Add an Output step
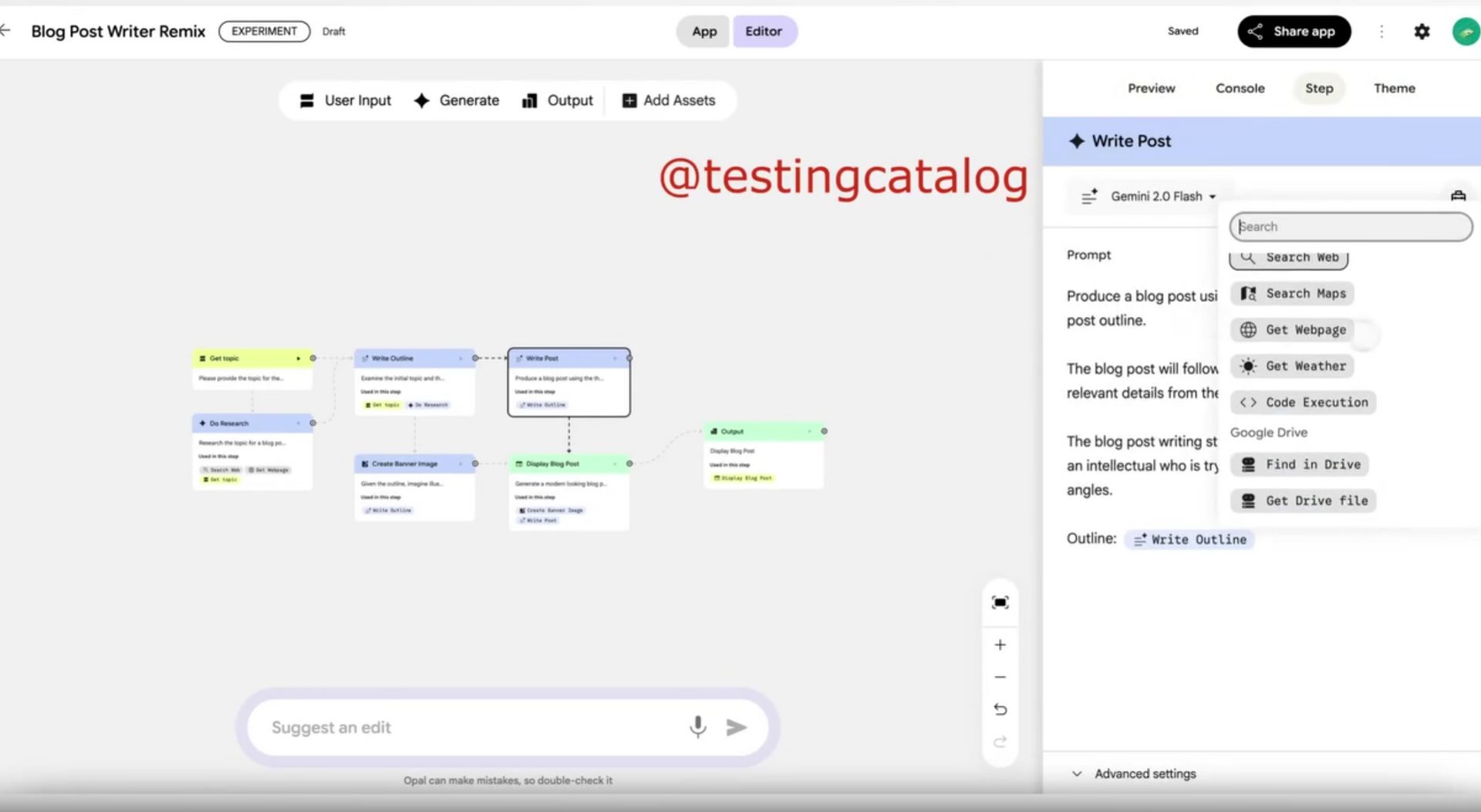 [558, 101]
